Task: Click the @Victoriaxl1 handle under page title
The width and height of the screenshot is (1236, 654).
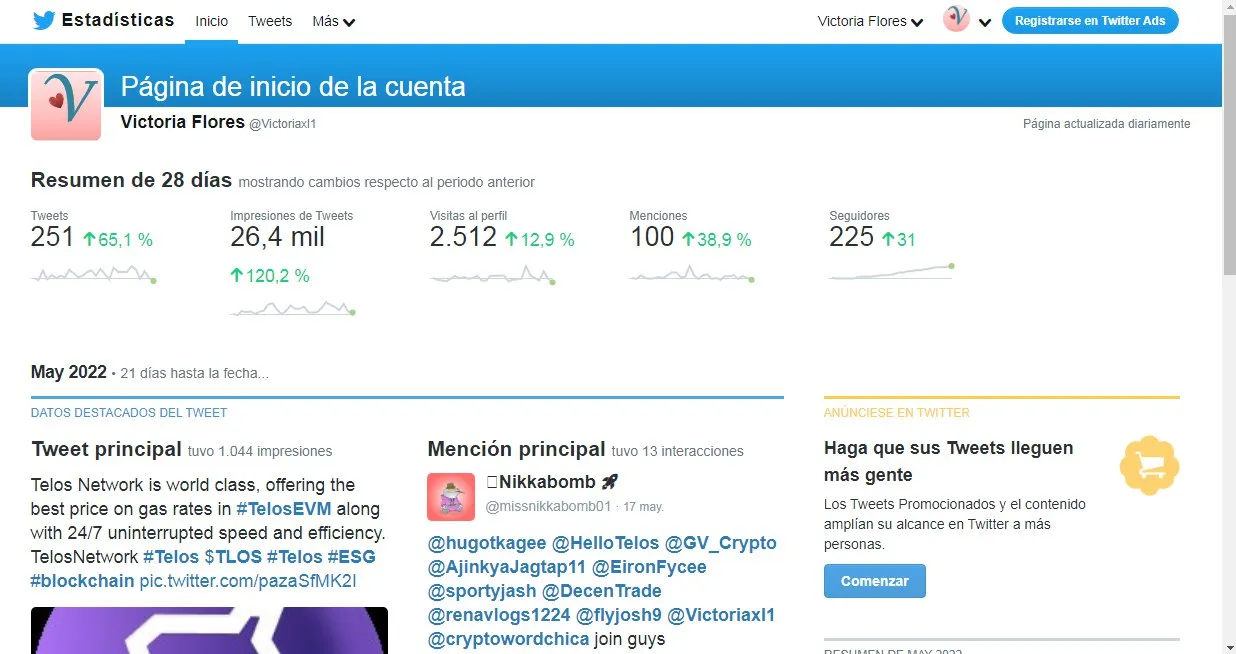Action: point(282,124)
